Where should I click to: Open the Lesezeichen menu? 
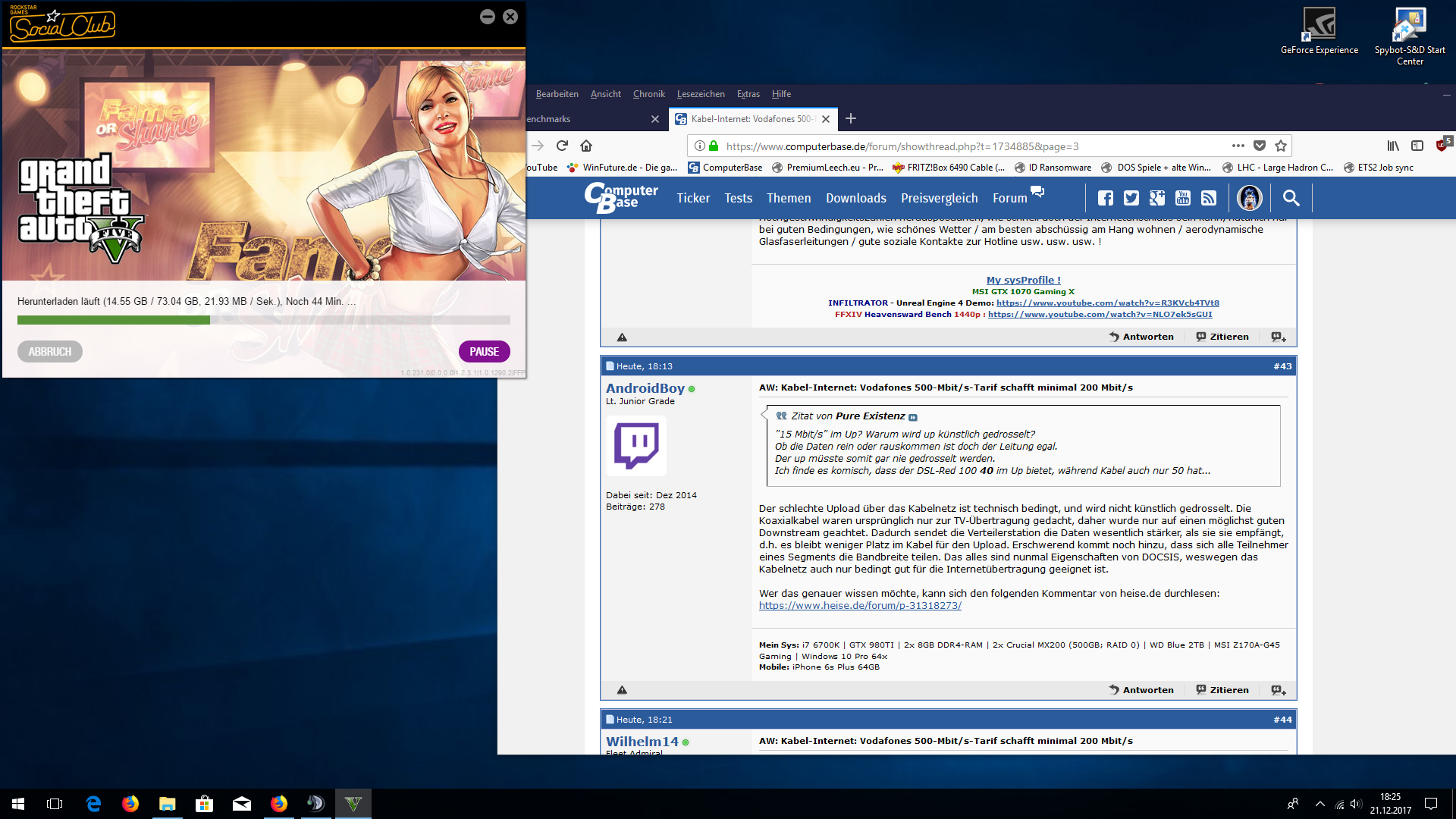(x=700, y=94)
